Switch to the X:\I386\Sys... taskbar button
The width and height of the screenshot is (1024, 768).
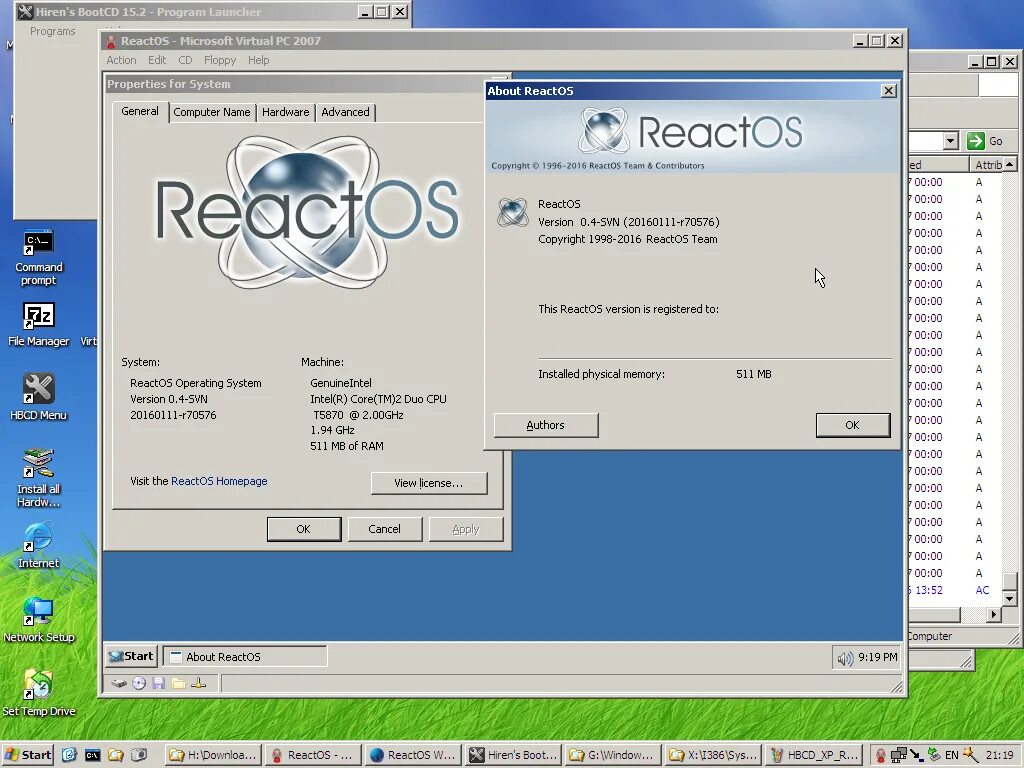tap(714, 755)
